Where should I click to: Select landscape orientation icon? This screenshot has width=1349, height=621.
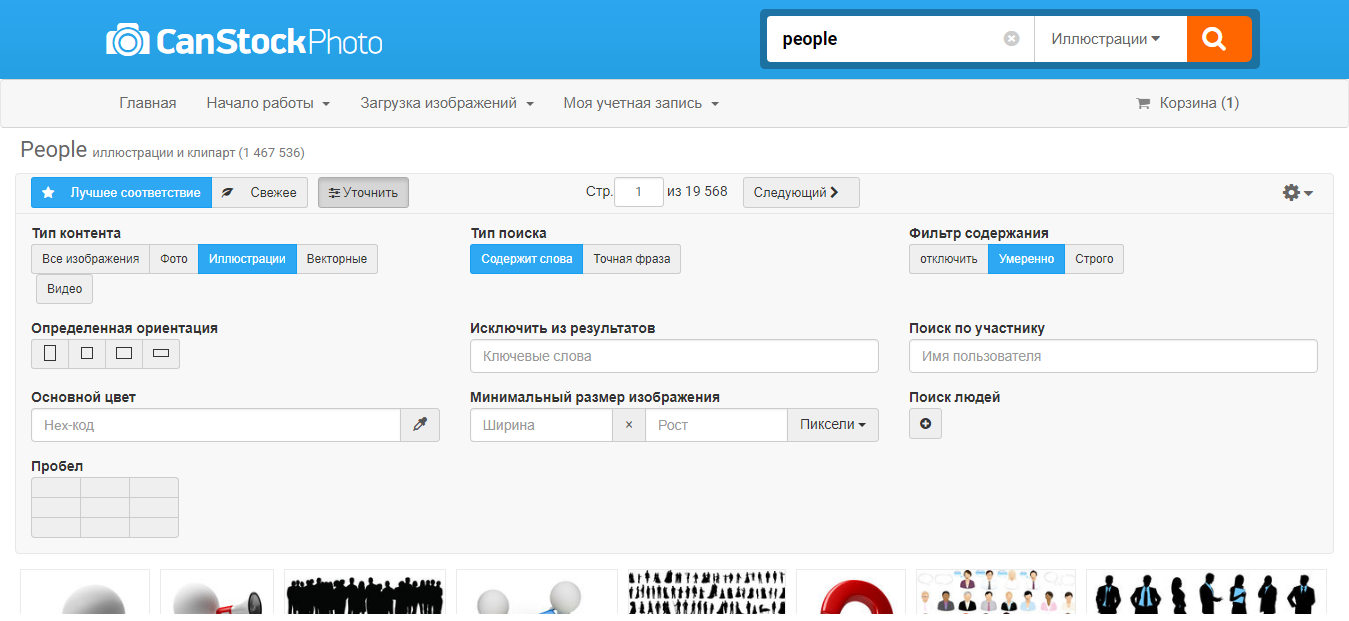click(124, 353)
